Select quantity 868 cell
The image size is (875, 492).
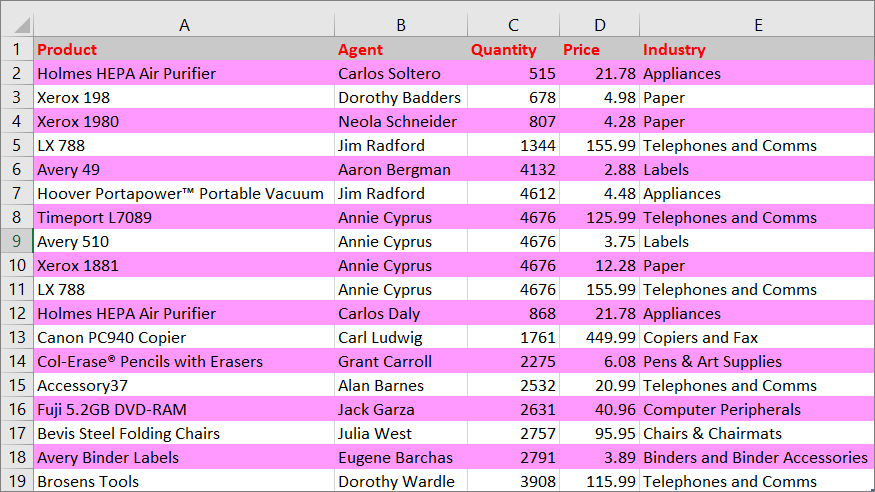click(x=513, y=313)
